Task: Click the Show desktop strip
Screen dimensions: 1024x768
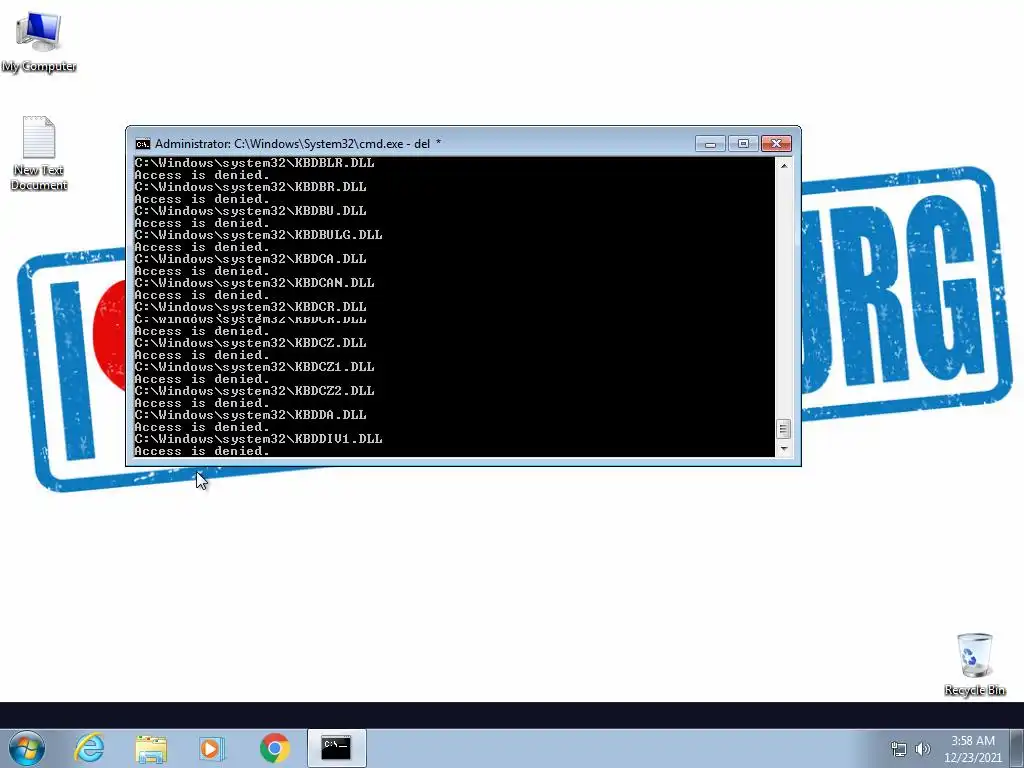Action: tap(1017, 748)
